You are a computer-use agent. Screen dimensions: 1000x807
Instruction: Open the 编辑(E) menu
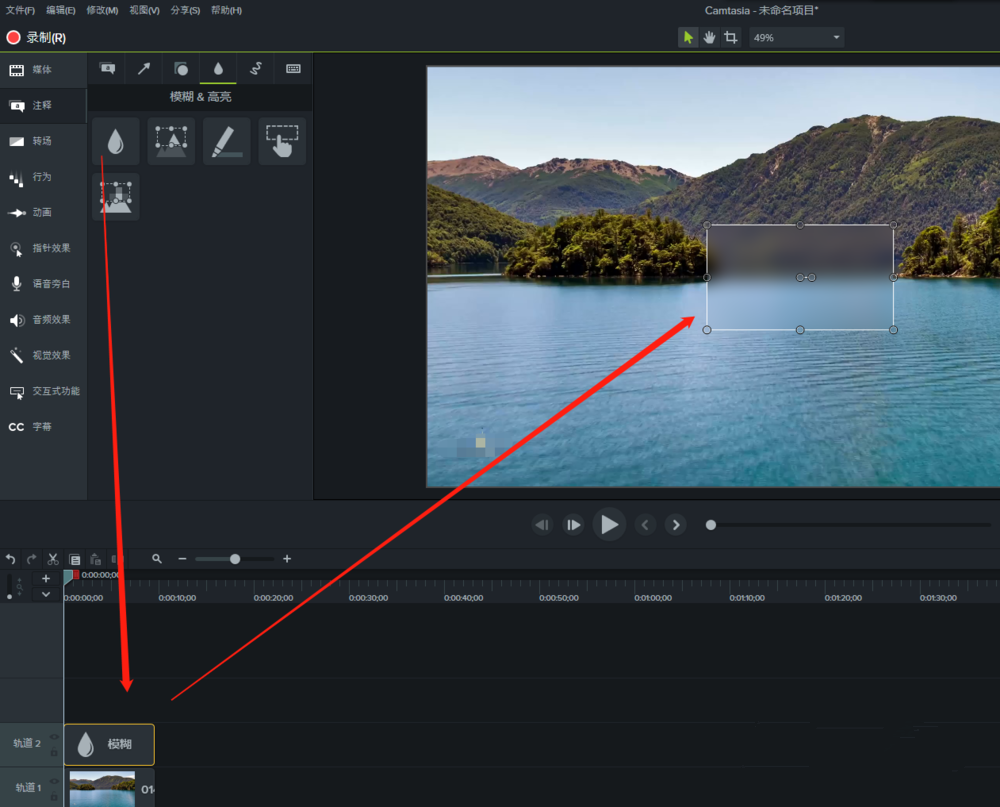click(59, 9)
